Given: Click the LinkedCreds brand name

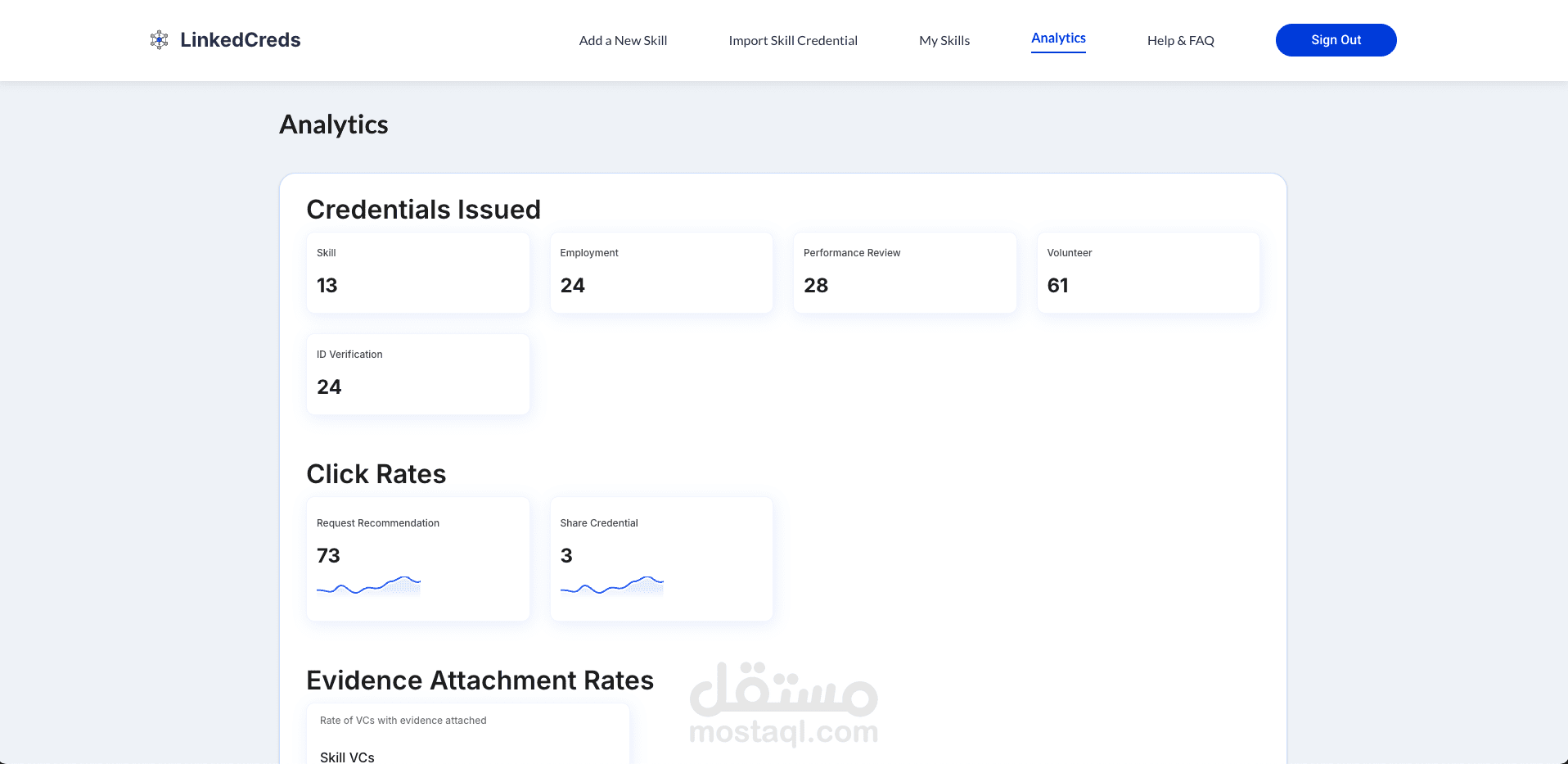Looking at the screenshot, I should point(240,40).
